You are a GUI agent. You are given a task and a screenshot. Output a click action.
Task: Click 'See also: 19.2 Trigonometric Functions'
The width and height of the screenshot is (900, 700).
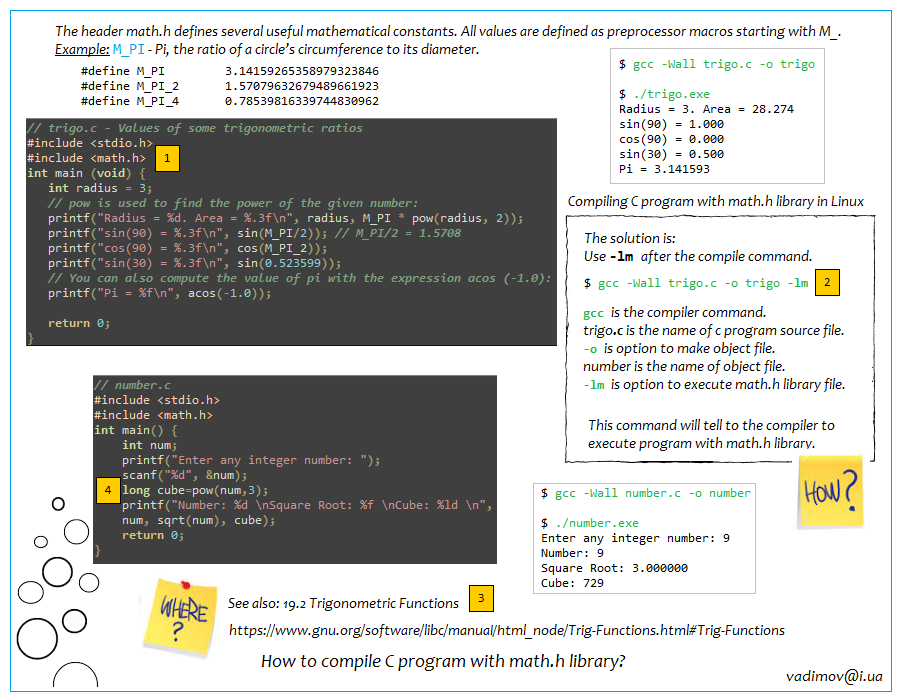343,603
